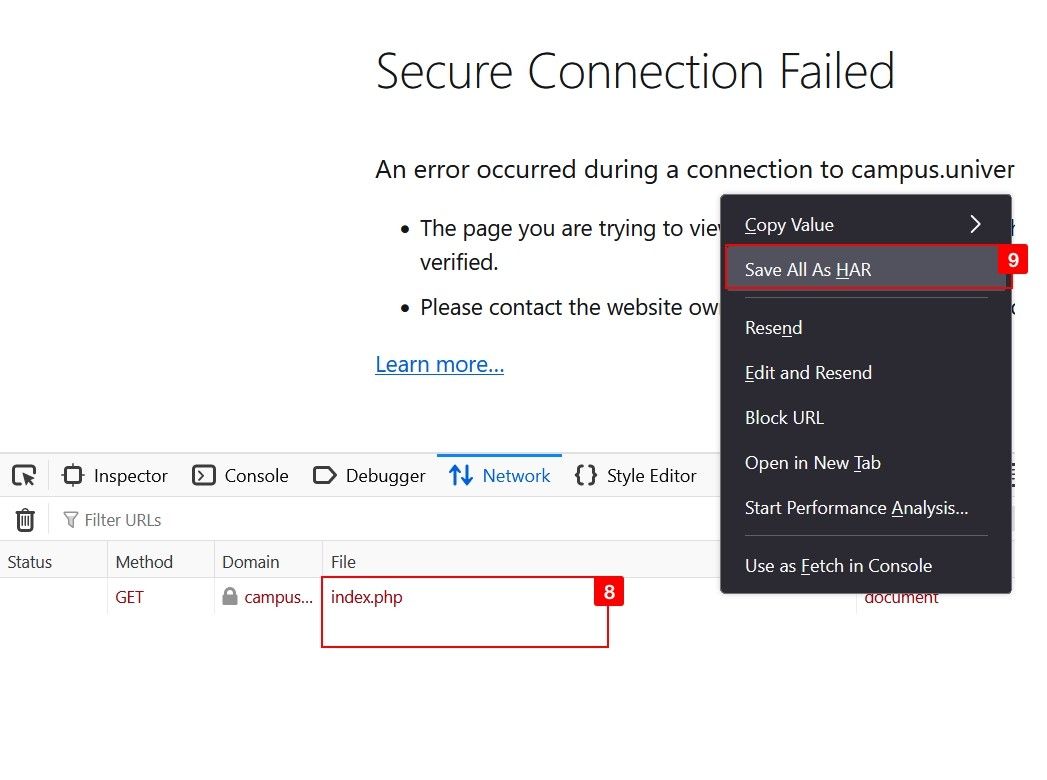Open the Learn more link
The image size is (1047, 780).
click(439, 365)
